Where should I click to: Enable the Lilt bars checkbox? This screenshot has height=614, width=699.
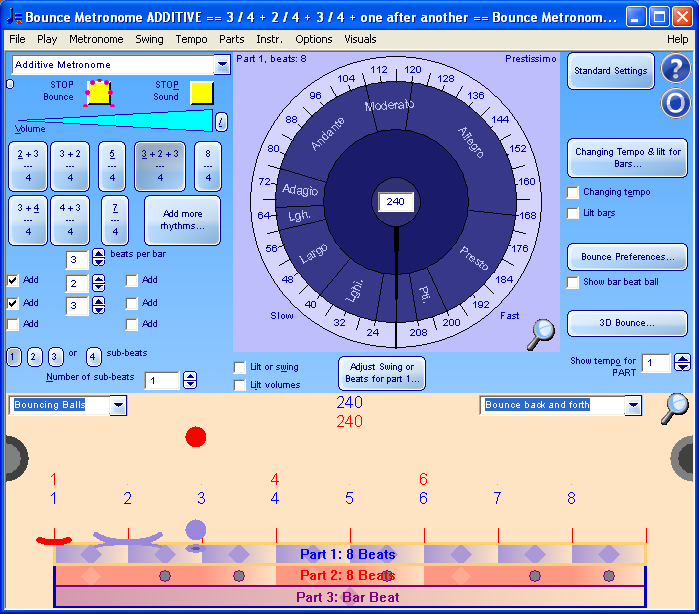573,213
